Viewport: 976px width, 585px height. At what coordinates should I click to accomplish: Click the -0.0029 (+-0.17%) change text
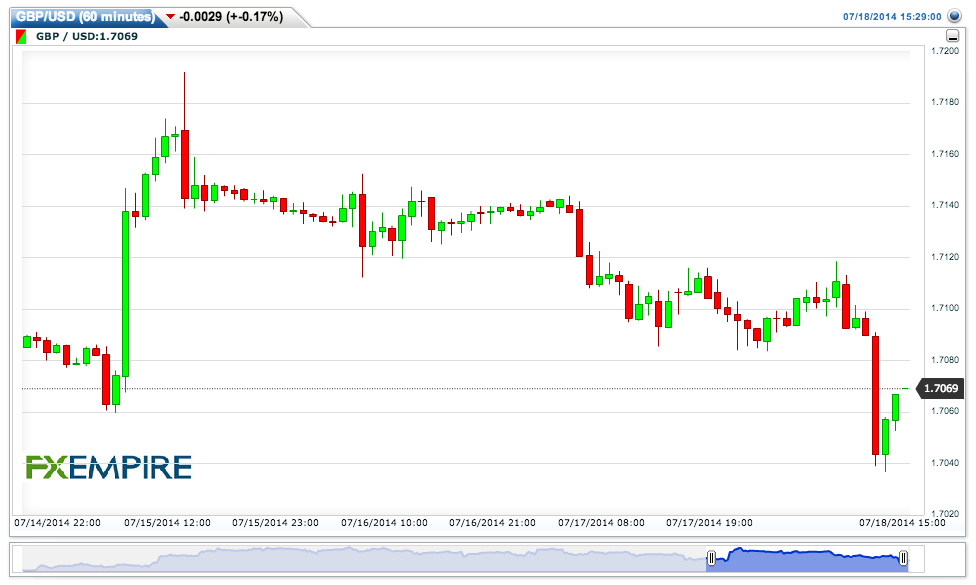pos(231,17)
